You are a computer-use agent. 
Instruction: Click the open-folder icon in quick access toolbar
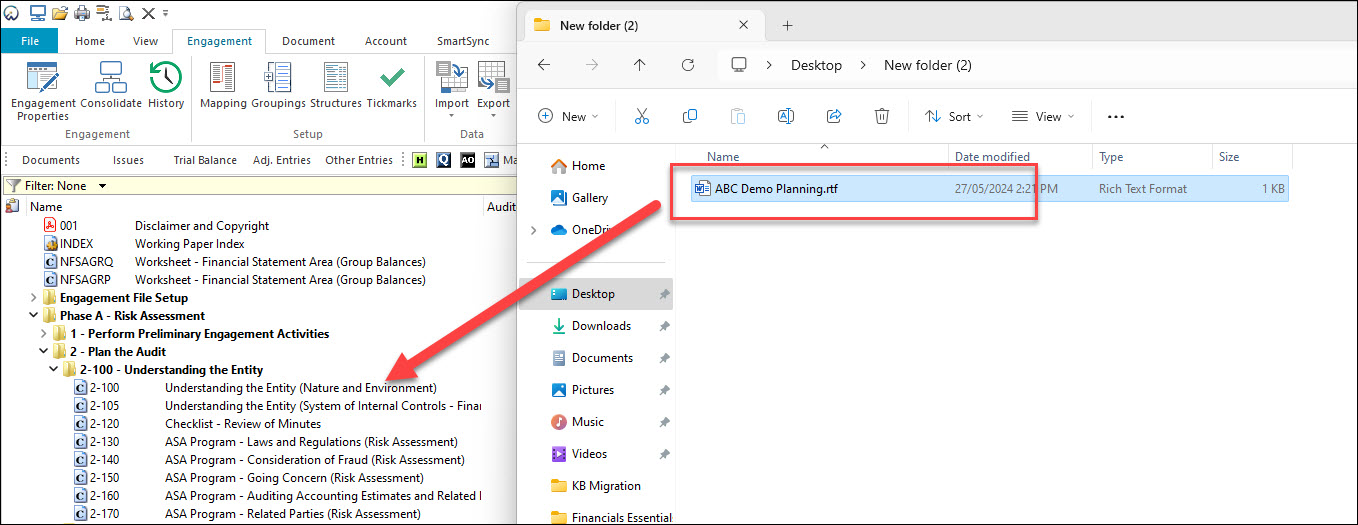[60, 13]
